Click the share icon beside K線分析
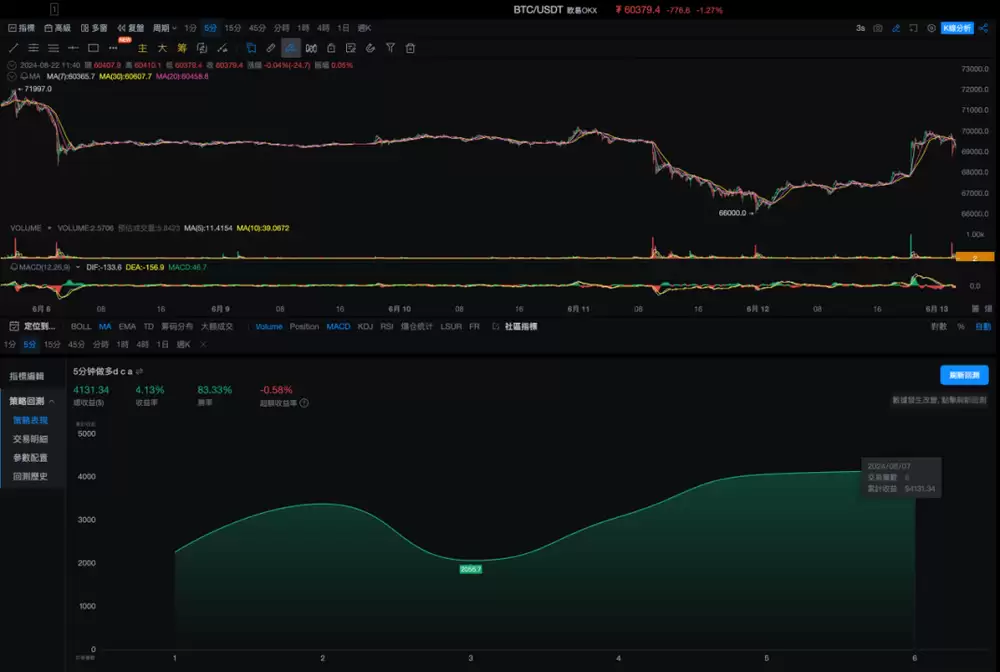 pos(984,28)
